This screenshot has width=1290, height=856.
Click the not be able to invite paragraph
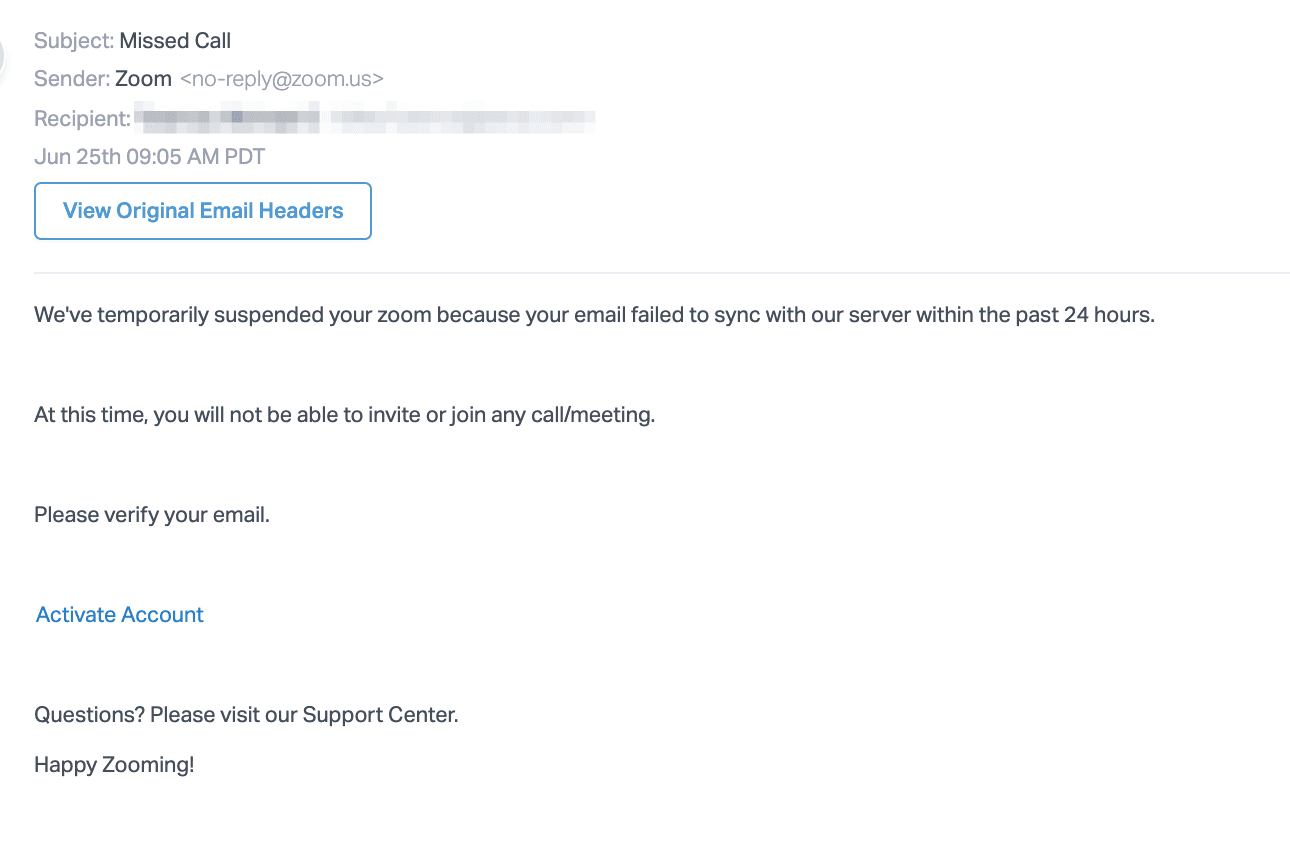[344, 415]
